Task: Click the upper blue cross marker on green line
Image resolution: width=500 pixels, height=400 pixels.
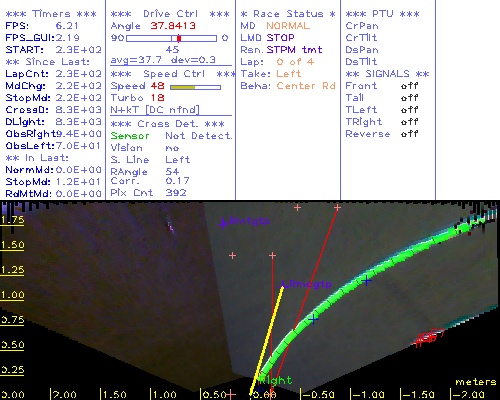Action: (x=367, y=281)
